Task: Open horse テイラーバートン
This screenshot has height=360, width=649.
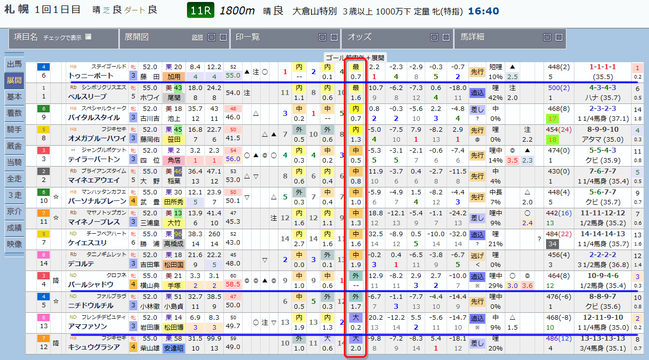Action: (x=94, y=160)
